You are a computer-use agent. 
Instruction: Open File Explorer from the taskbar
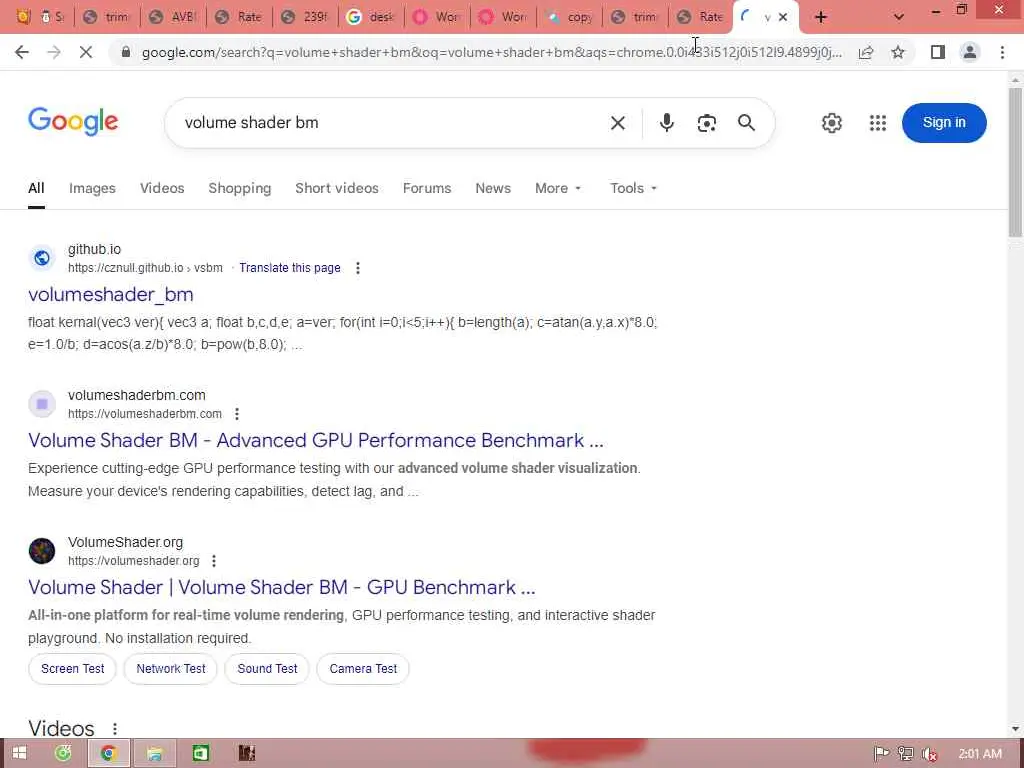[154, 754]
